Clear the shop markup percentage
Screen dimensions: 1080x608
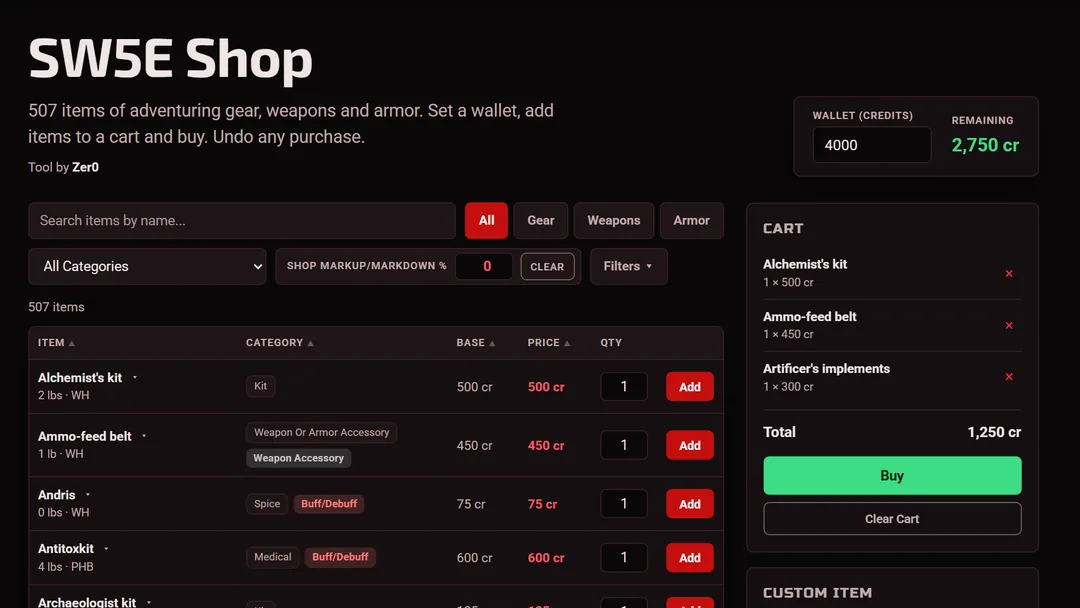[x=548, y=266]
